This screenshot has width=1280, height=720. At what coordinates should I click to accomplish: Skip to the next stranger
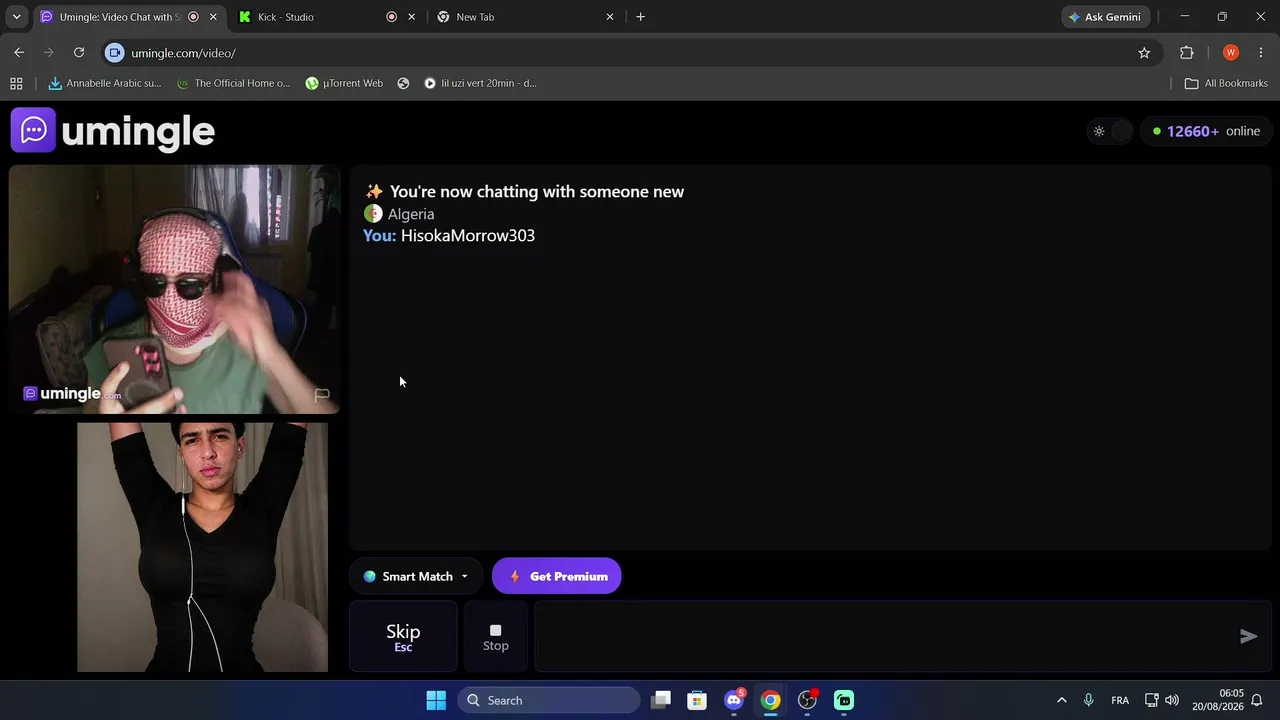pos(403,636)
